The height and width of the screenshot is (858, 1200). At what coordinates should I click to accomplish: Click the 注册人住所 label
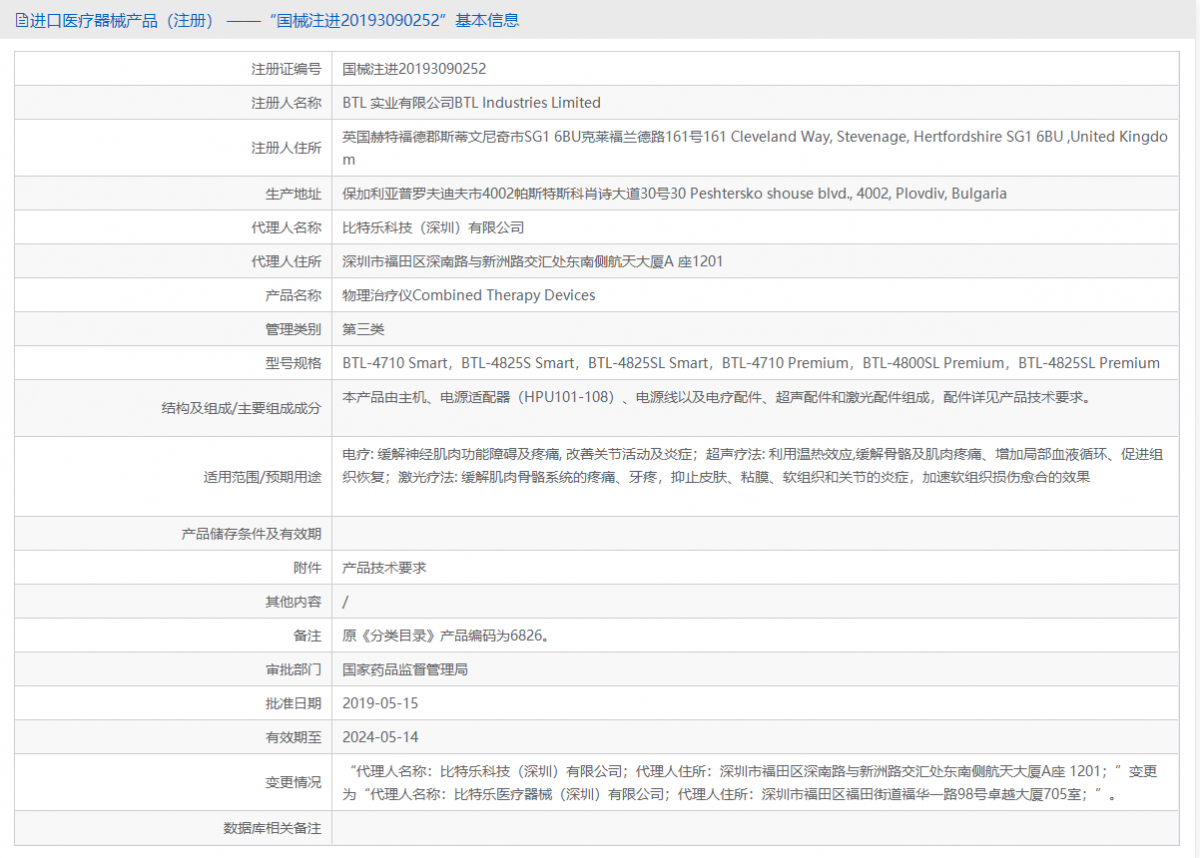click(286, 148)
